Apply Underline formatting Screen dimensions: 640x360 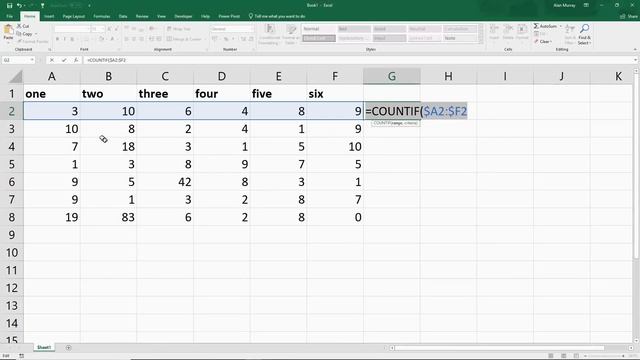[72, 39]
